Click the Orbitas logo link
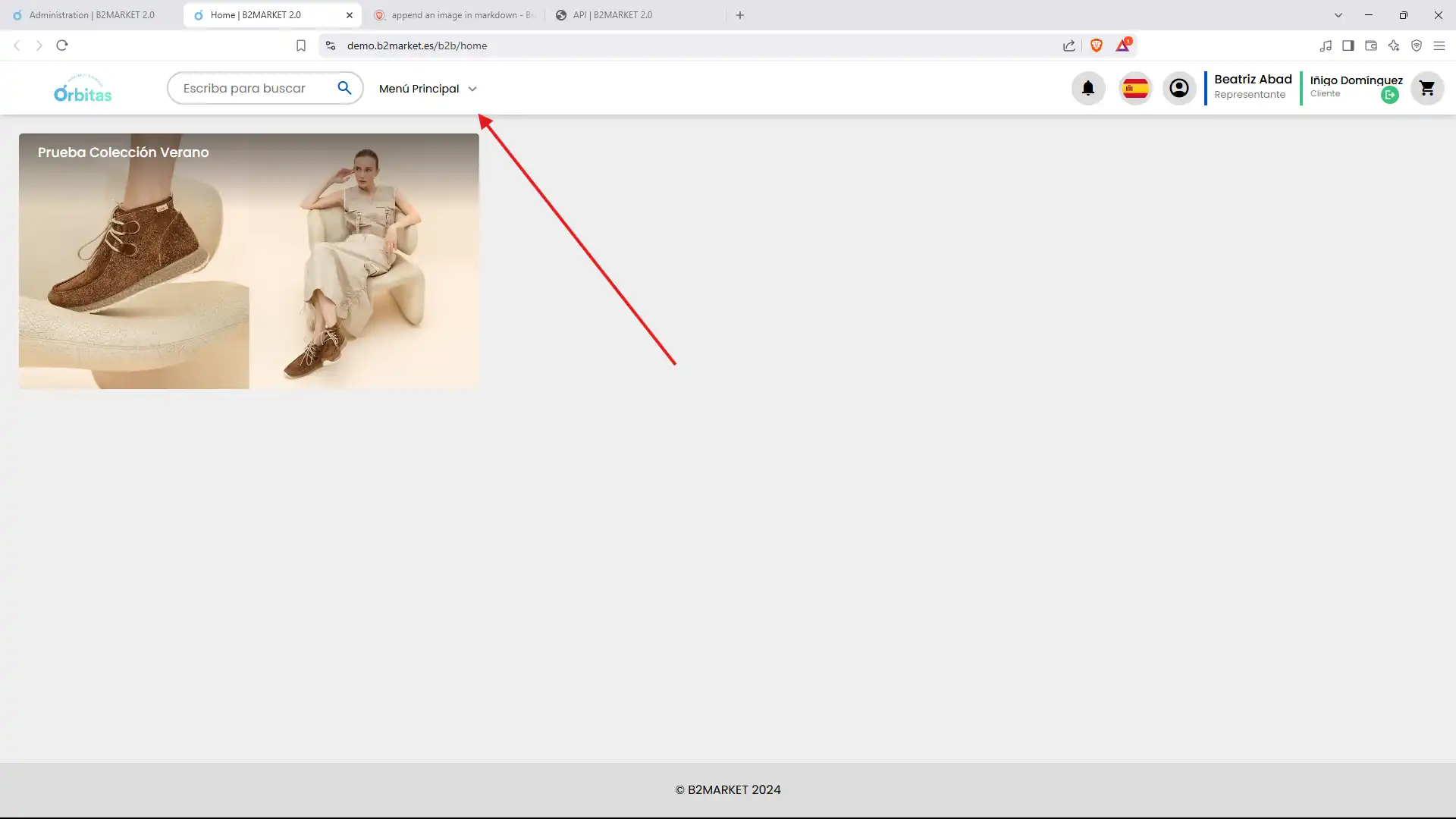 (83, 89)
